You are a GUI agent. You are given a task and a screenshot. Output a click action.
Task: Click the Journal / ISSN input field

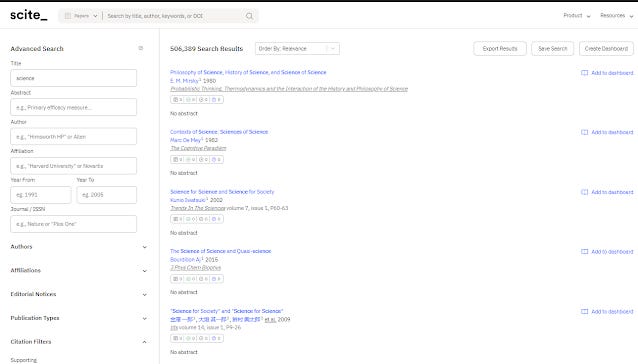coord(74,224)
